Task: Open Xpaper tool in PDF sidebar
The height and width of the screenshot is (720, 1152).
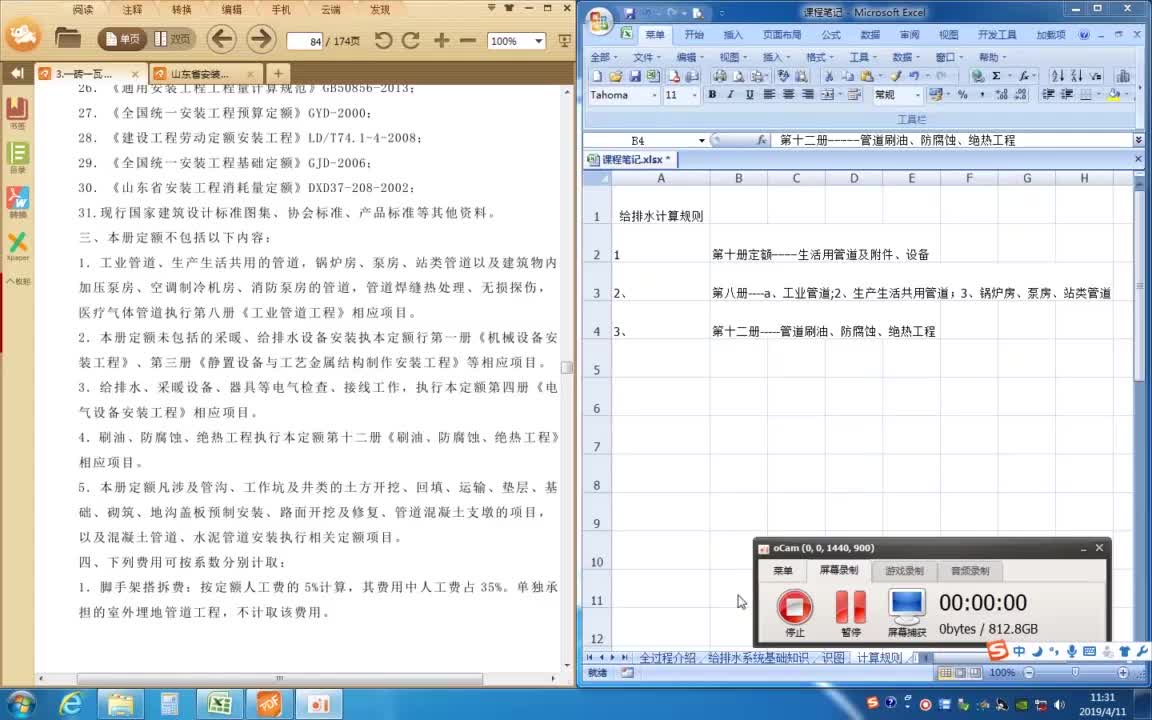Action: tap(17, 245)
